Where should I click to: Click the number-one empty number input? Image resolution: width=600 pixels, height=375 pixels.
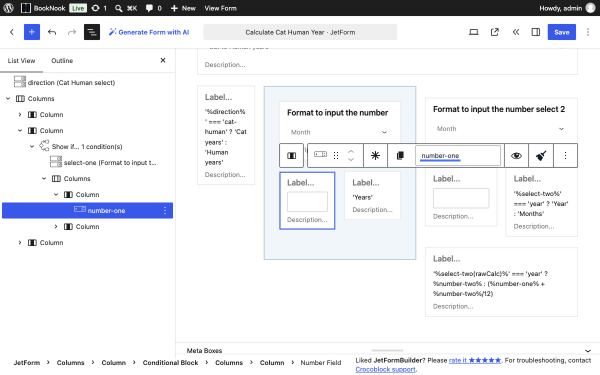(x=307, y=202)
